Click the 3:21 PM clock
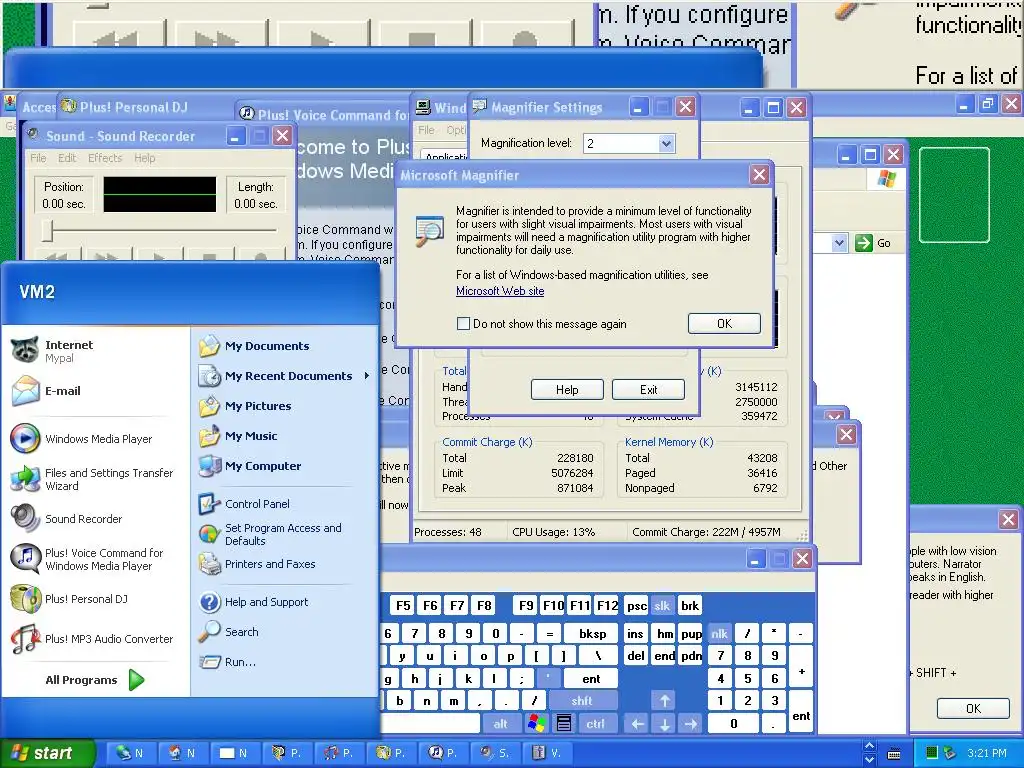This screenshot has width=1024, height=768. pyautogui.click(x=987, y=753)
